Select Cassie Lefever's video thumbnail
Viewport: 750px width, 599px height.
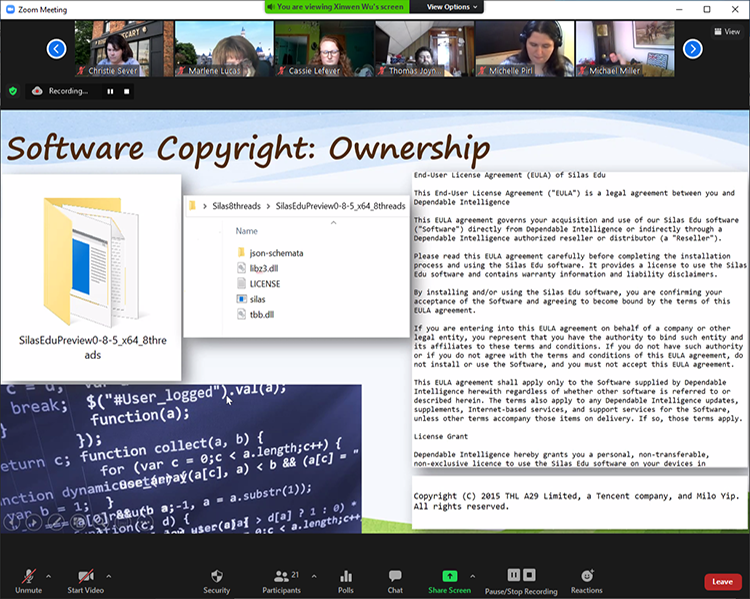324,48
